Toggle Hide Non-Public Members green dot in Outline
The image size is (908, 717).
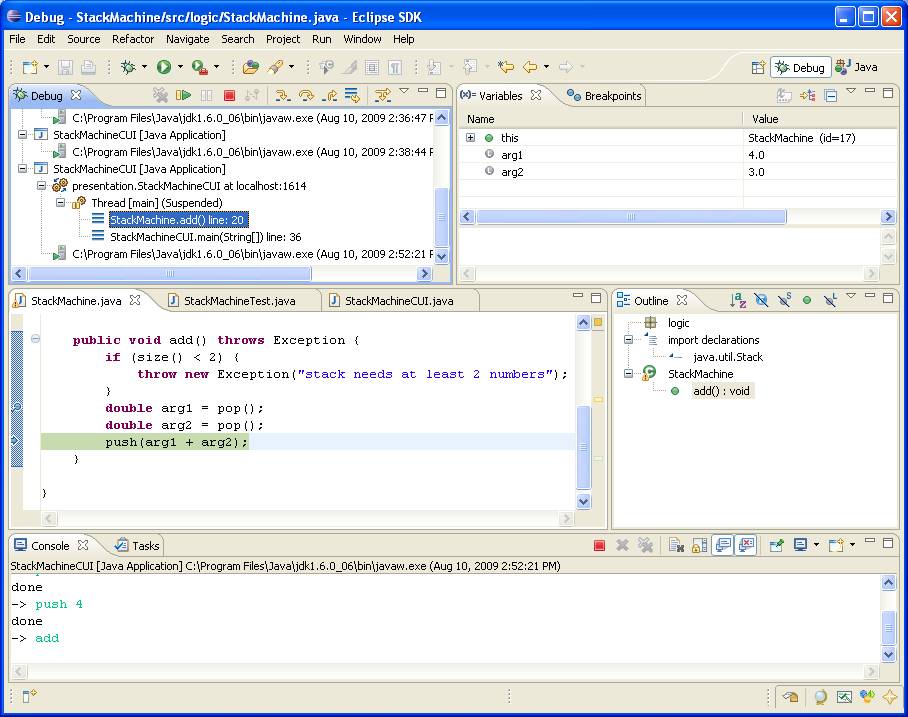point(807,300)
